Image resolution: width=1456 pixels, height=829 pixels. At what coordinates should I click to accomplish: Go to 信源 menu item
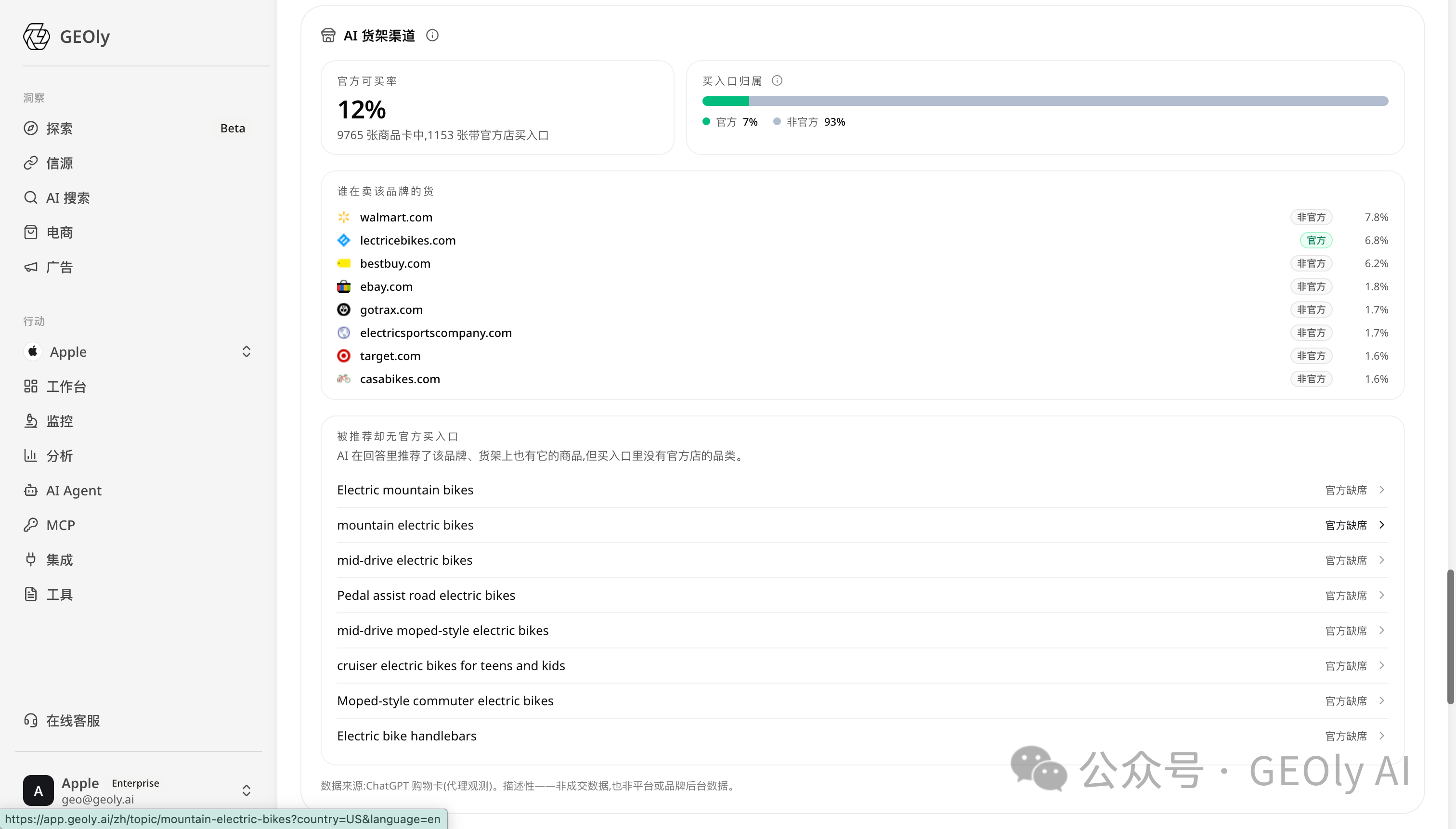(137, 163)
